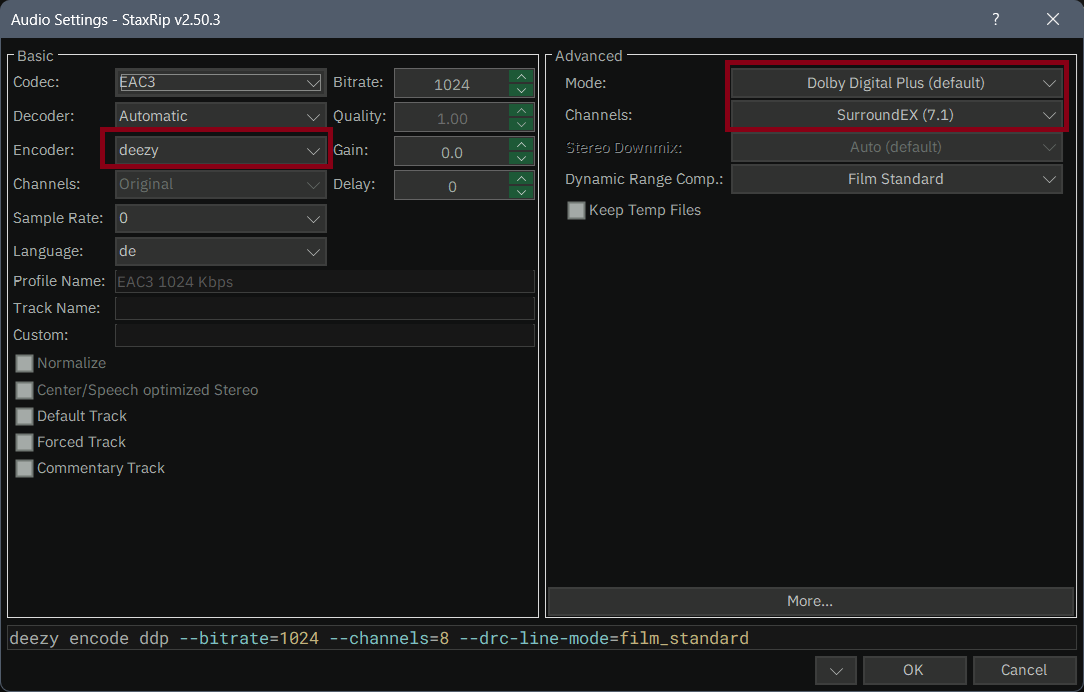The width and height of the screenshot is (1084, 692).
Task: Increase Delay with the up arrow
Action: pyautogui.click(x=521, y=178)
